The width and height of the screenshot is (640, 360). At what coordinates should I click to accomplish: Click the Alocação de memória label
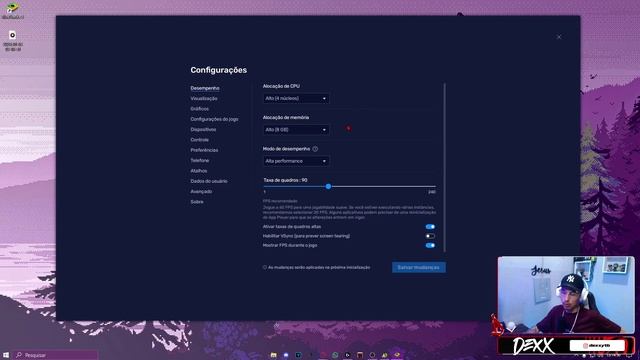[286, 118]
